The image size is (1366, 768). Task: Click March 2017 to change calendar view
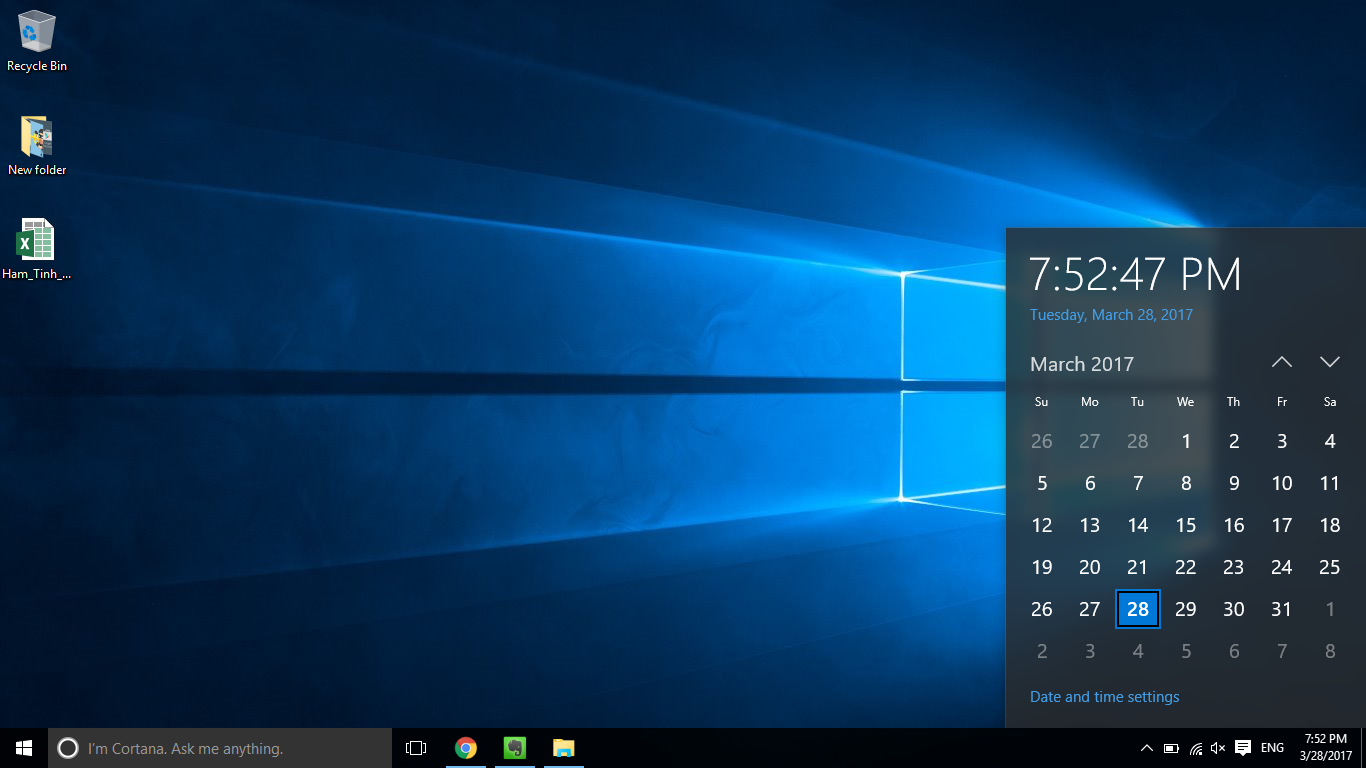1081,364
